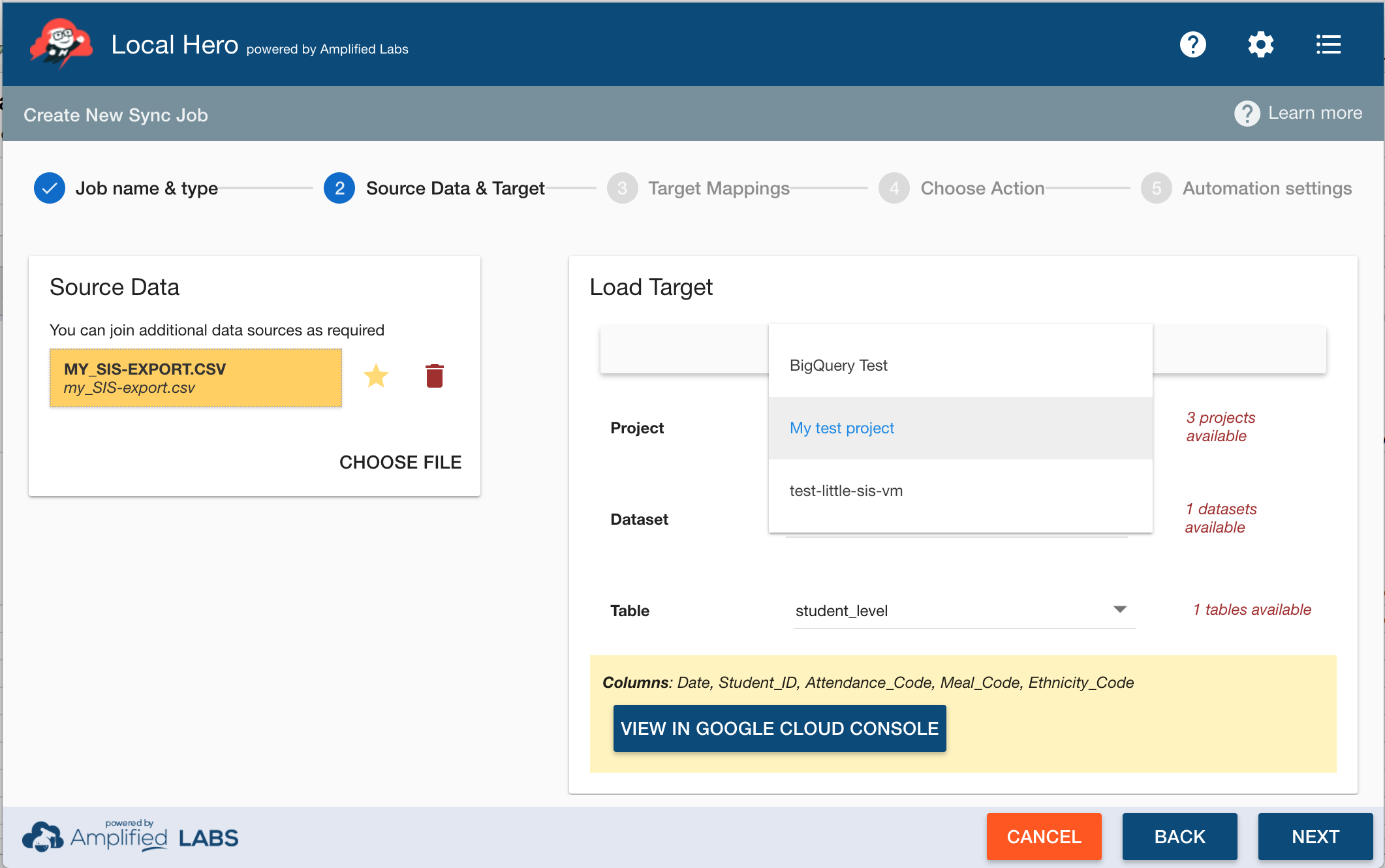
Task: Select the MY_SIS-EXPORT.CSV source file card
Action: click(196, 378)
